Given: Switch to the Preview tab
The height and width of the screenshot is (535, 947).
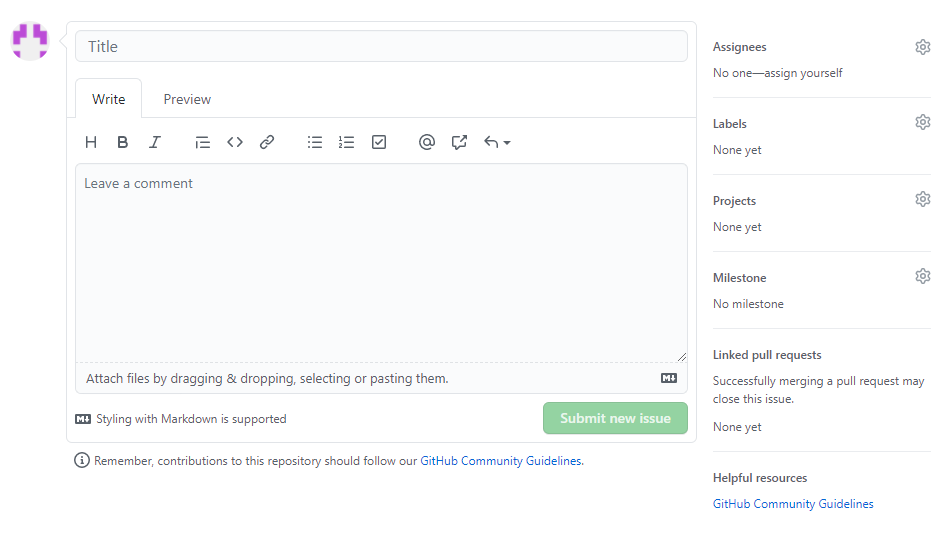Looking at the screenshot, I should point(187,99).
